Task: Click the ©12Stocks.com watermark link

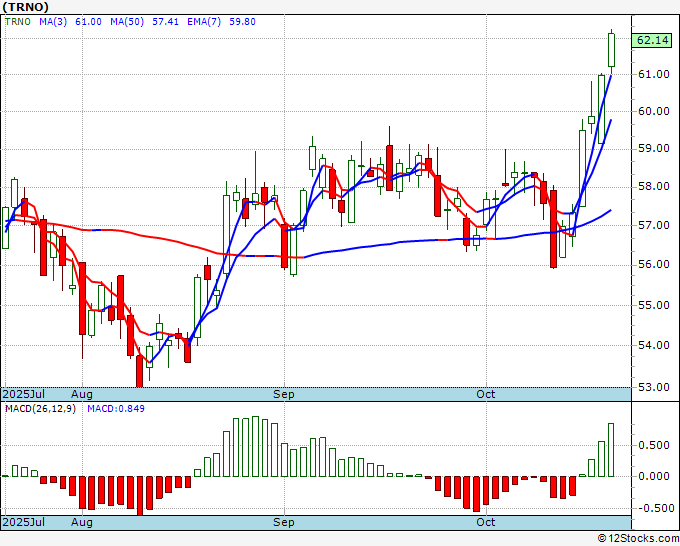Action: [638, 538]
